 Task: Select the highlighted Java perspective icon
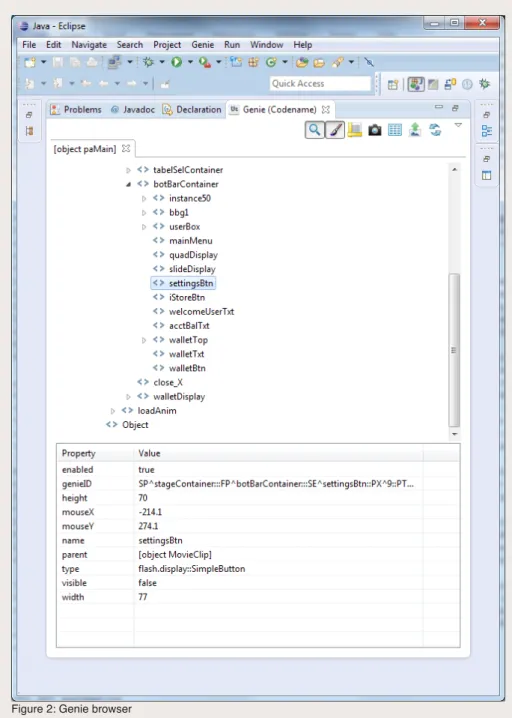pyautogui.click(x=416, y=84)
